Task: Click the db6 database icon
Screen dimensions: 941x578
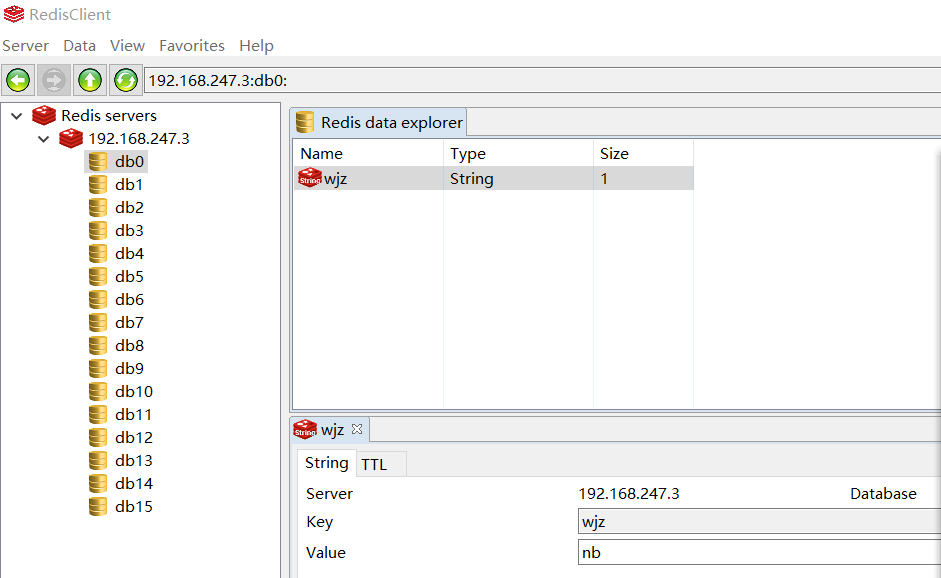Action: (x=98, y=300)
